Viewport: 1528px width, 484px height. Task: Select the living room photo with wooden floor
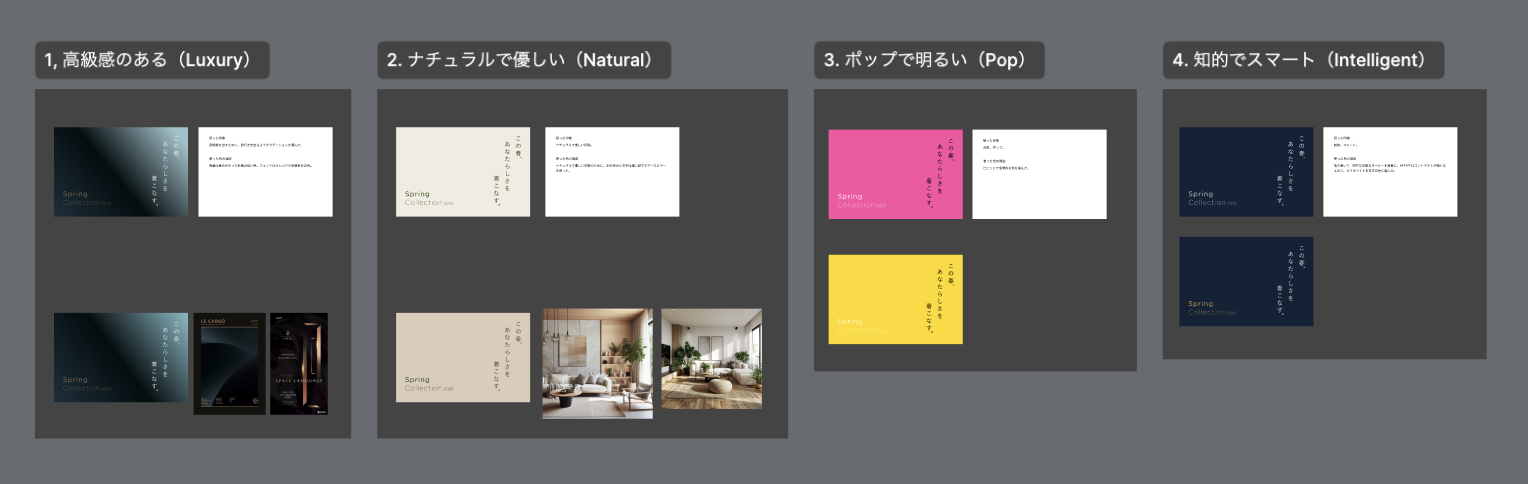click(711, 358)
